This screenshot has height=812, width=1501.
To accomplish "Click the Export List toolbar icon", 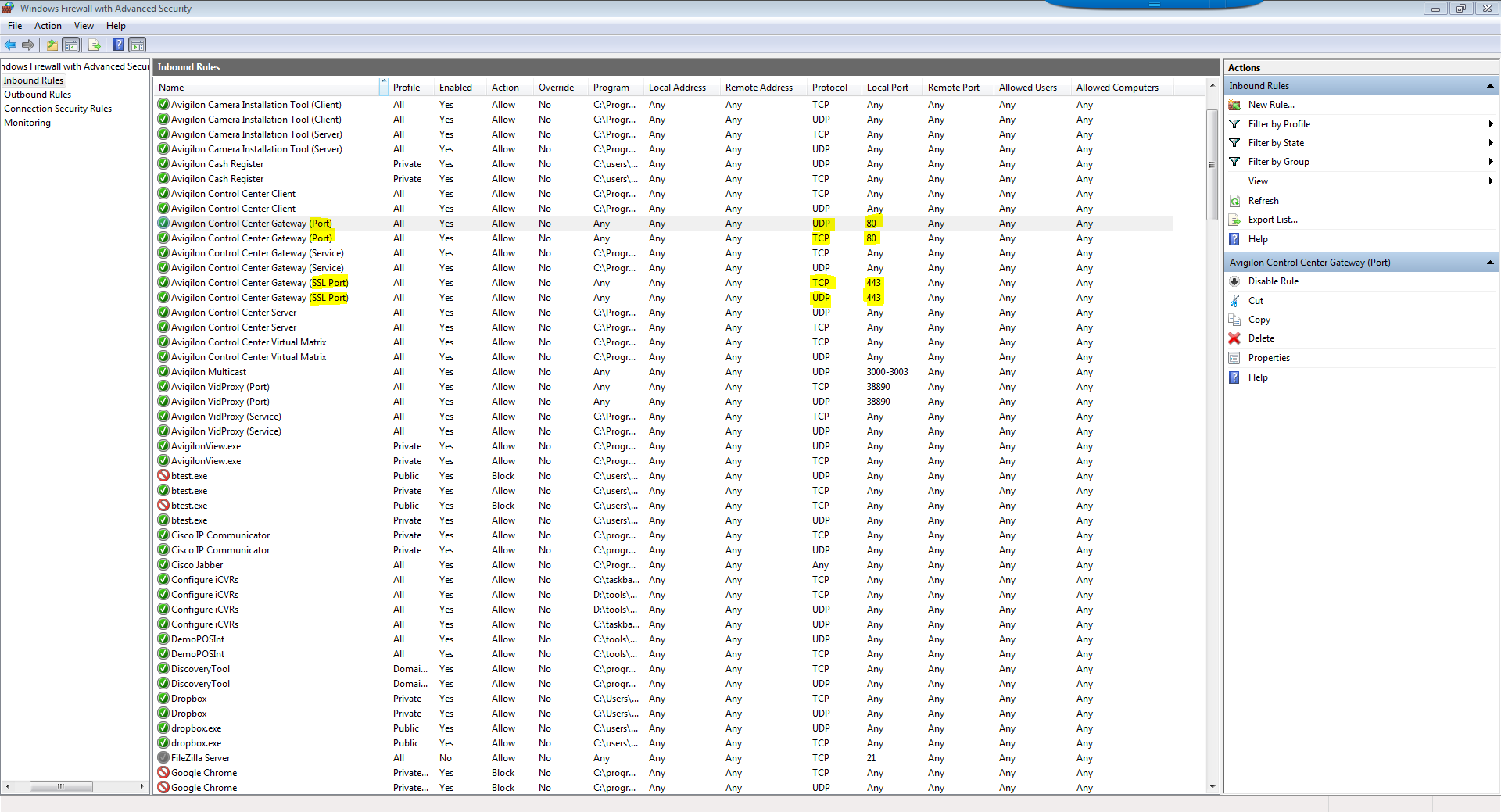I will (94, 45).
